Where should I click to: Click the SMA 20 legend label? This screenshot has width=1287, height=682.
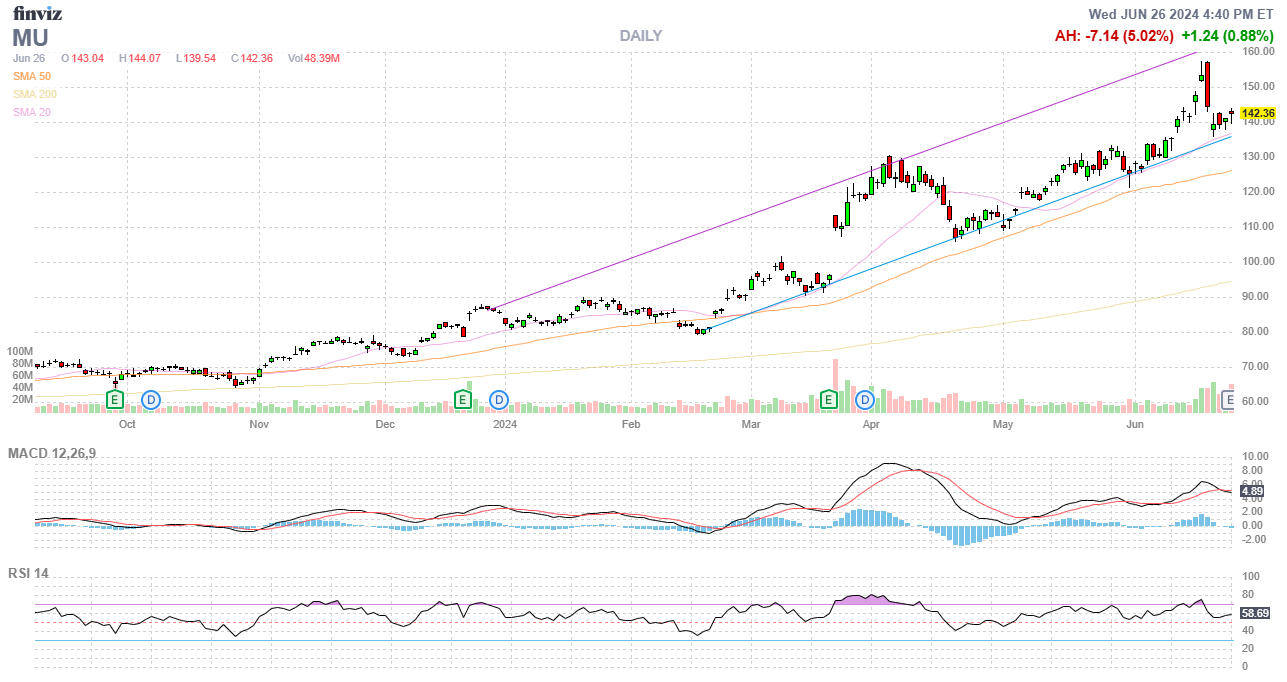32,112
